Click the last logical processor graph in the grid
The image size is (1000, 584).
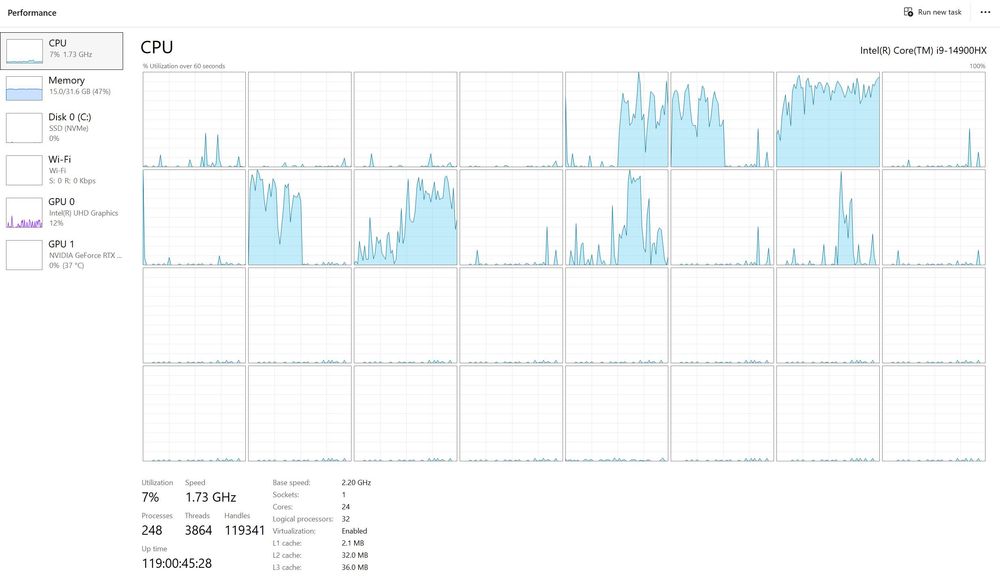934,413
